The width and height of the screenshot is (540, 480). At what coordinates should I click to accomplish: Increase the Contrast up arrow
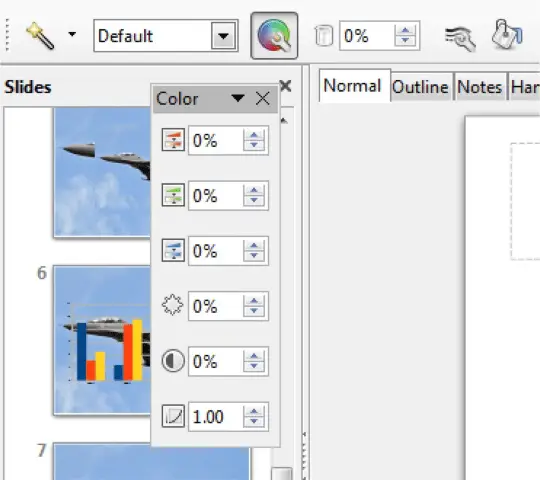point(254,356)
